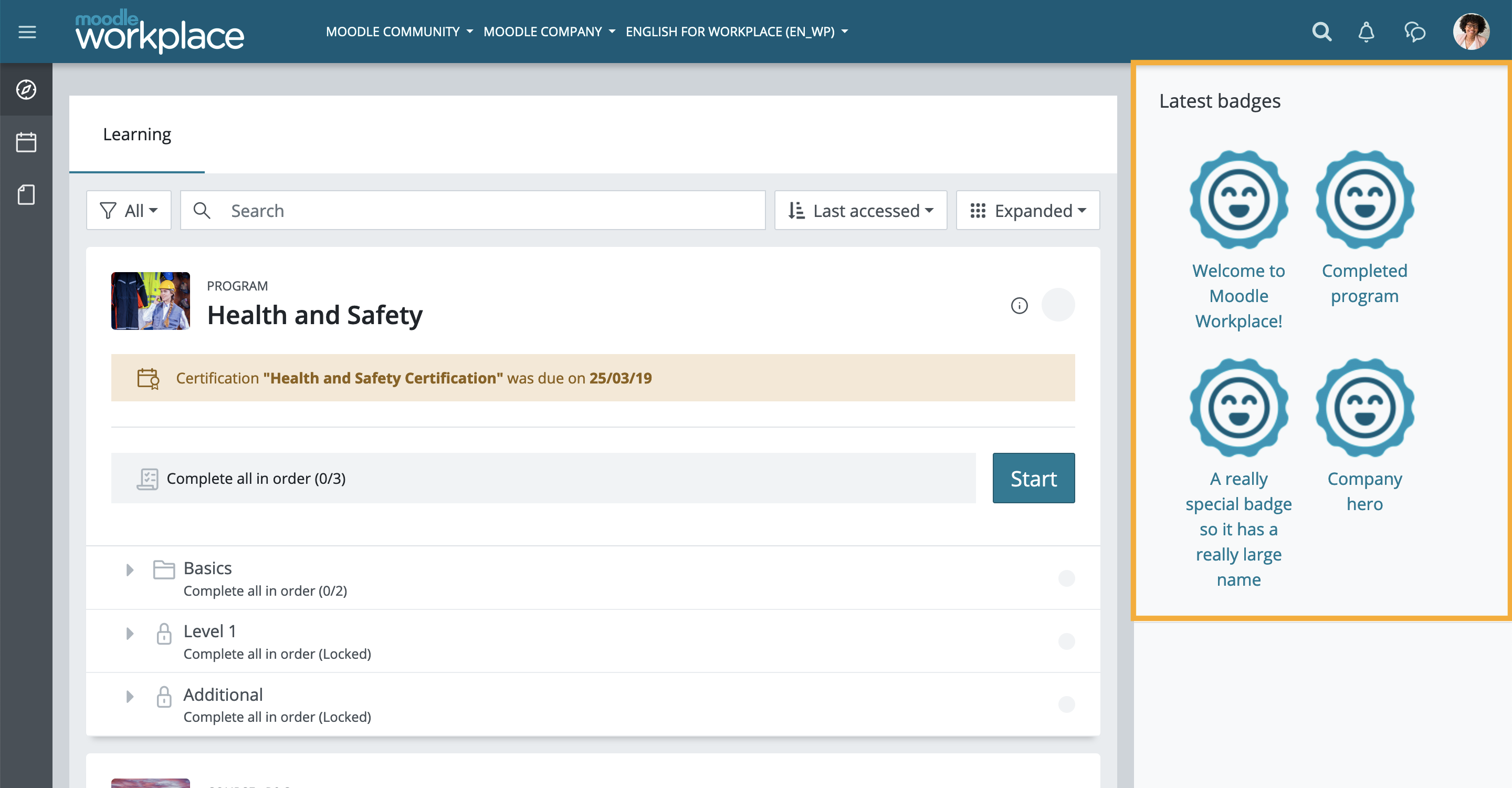The width and height of the screenshot is (1512, 788).
Task: Open the Moodle Company dropdown menu
Action: 549,32
